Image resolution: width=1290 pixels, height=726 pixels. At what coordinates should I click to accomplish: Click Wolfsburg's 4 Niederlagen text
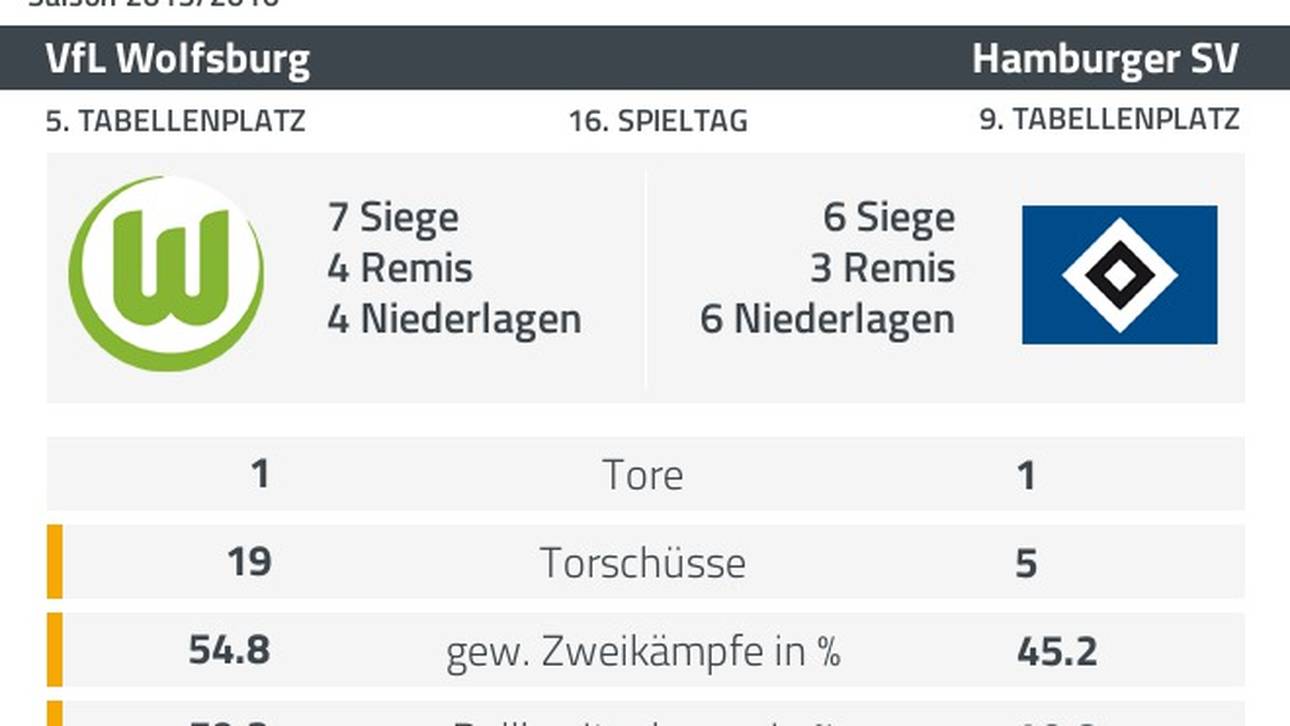click(x=454, y=319)
